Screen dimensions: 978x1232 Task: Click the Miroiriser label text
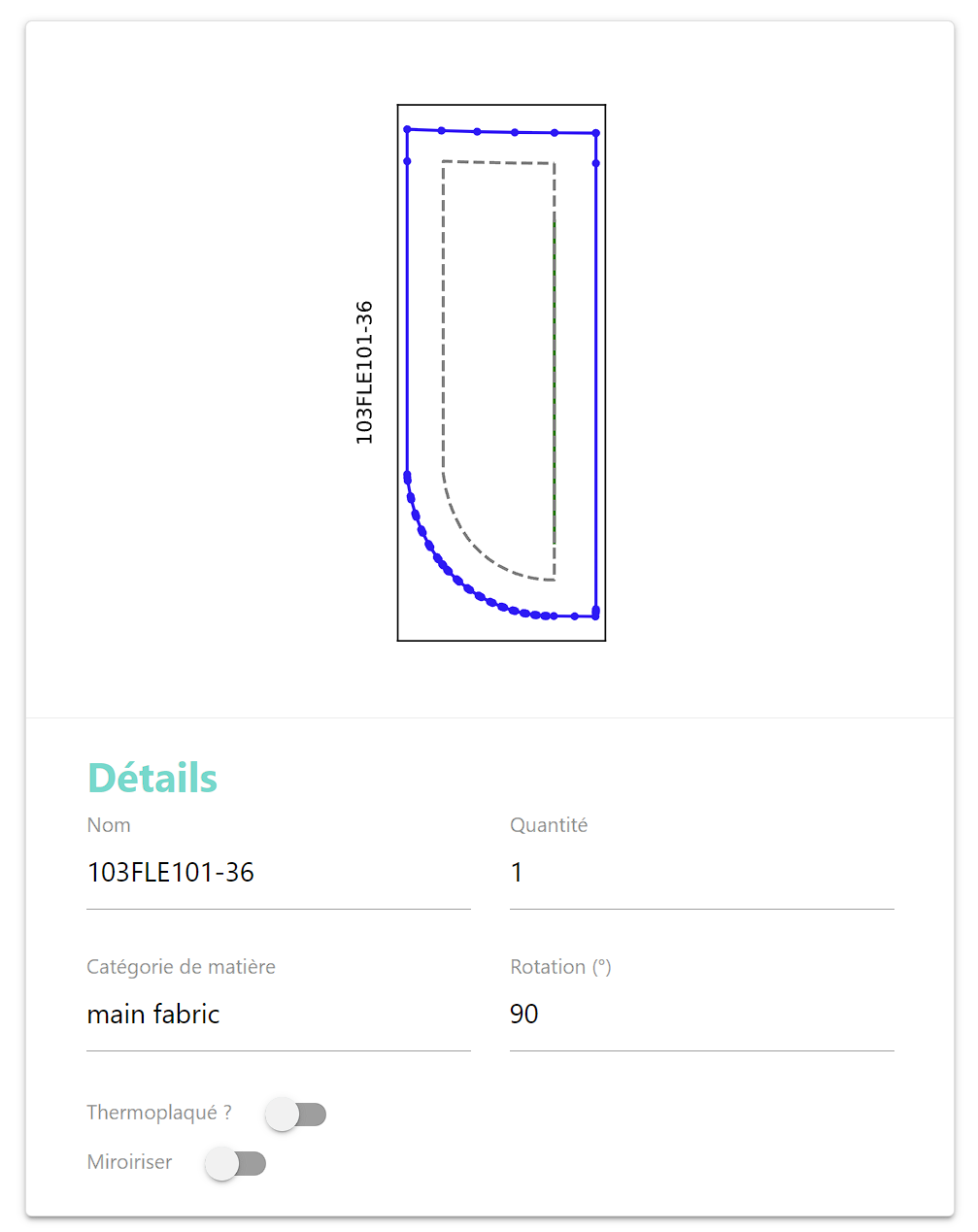click(129, 1162)
